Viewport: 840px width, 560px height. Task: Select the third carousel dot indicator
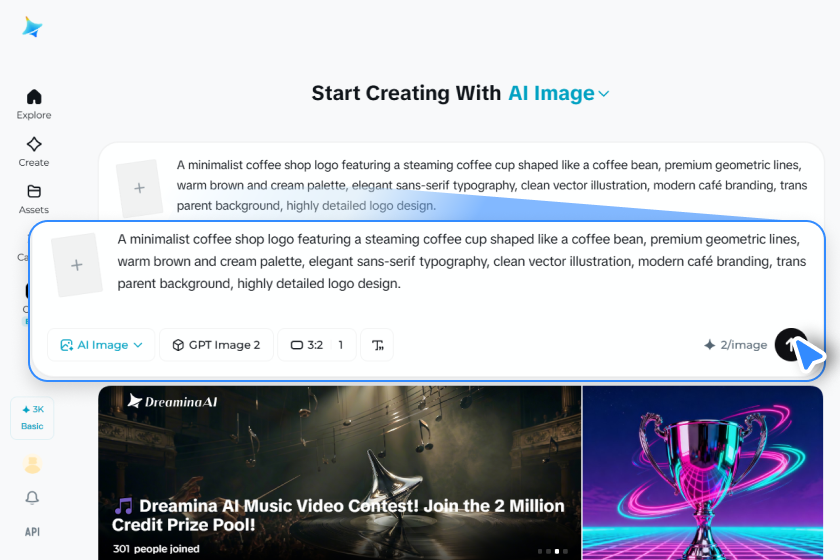coord(557,551)
